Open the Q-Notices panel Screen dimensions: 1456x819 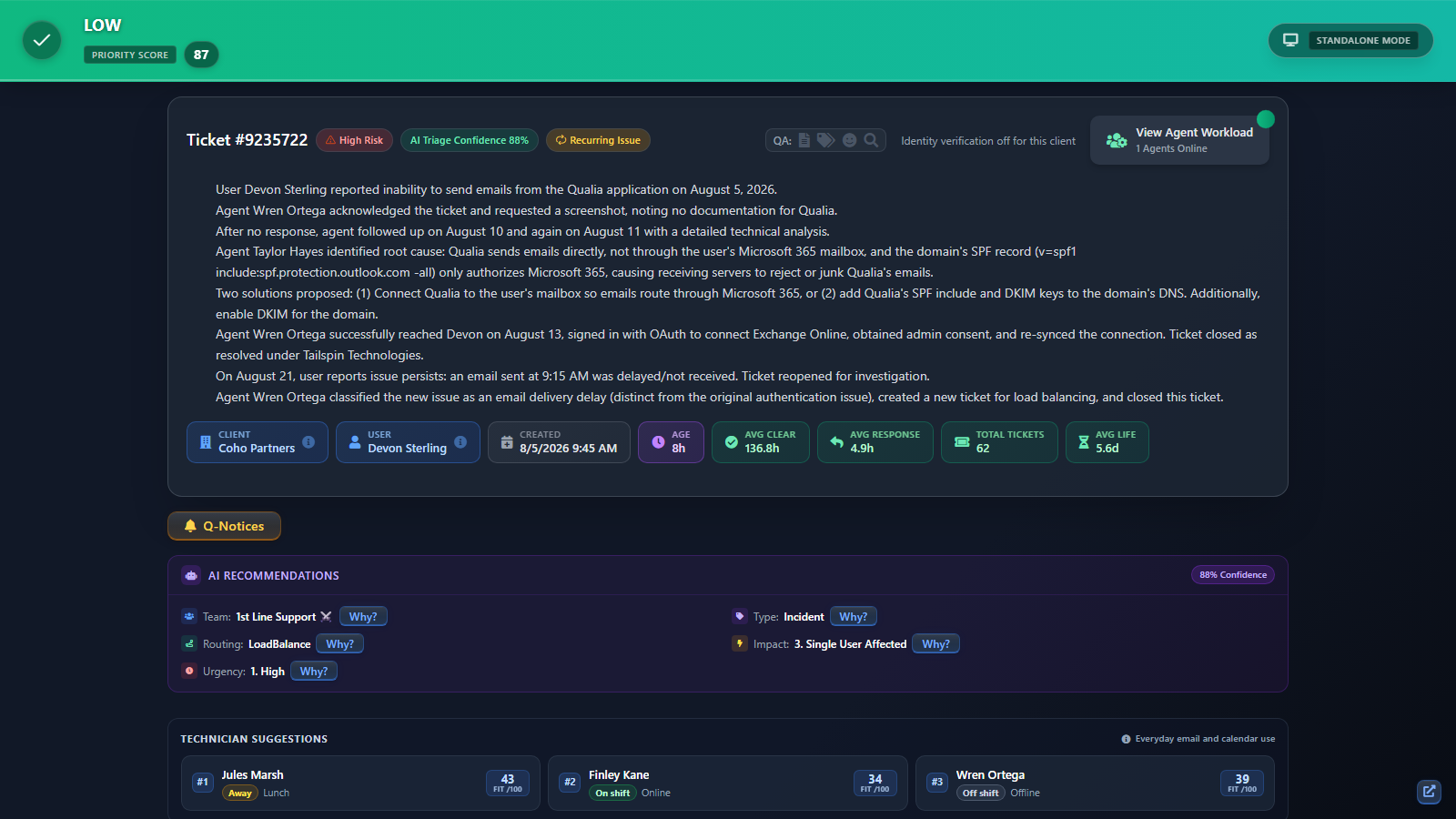click(x=224, y=526)
